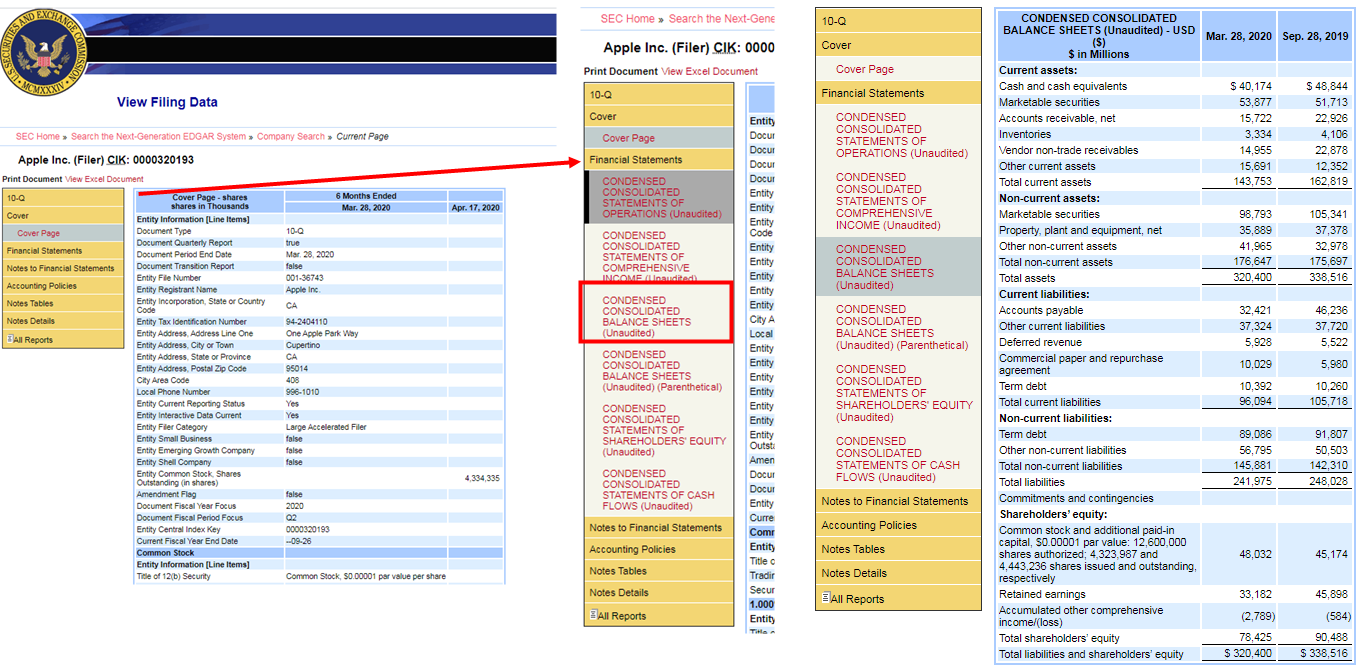Screen dimensions: 1361x670
Task: Click Large Accelerated Filer cell
Action: [326, 427]
